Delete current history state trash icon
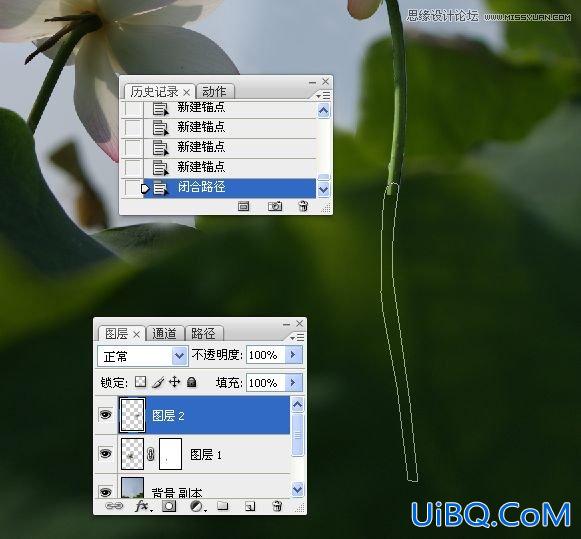 click(303, 206)
